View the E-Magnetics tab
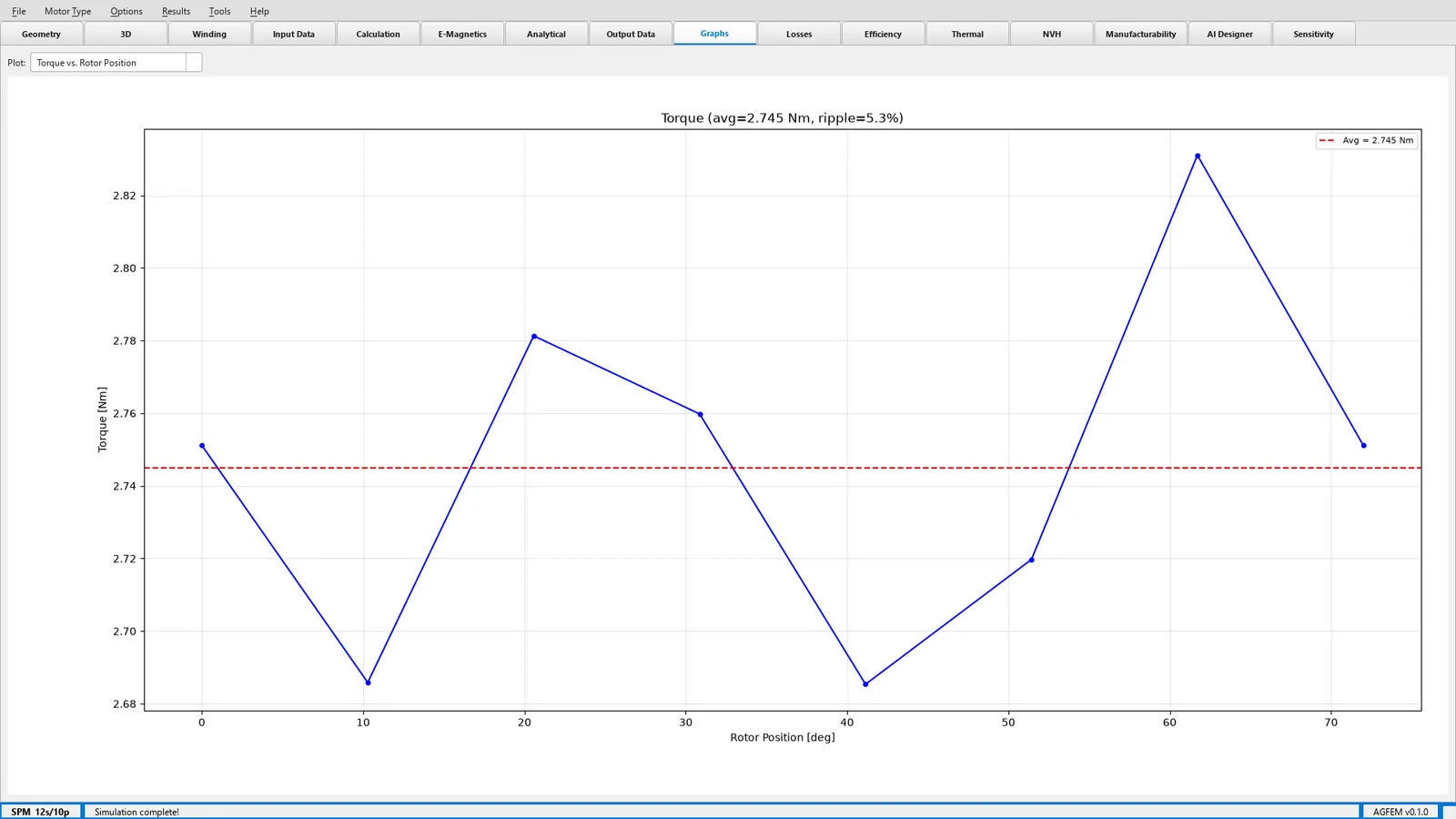1456x819 pixels. click(x=462, y=34)
